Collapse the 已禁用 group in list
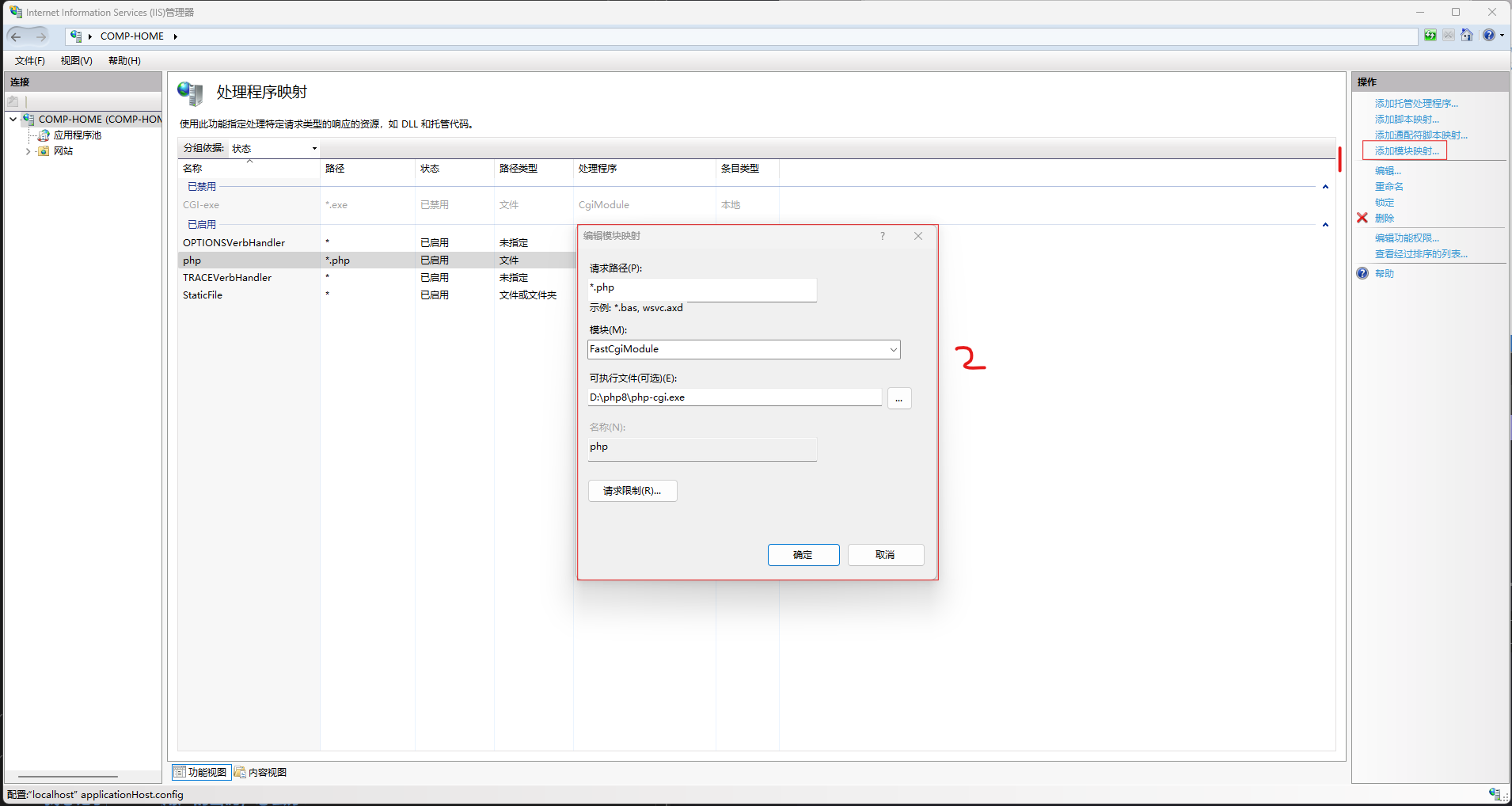The width and height of the screenshot is (1512, 806). point(1325,187)
